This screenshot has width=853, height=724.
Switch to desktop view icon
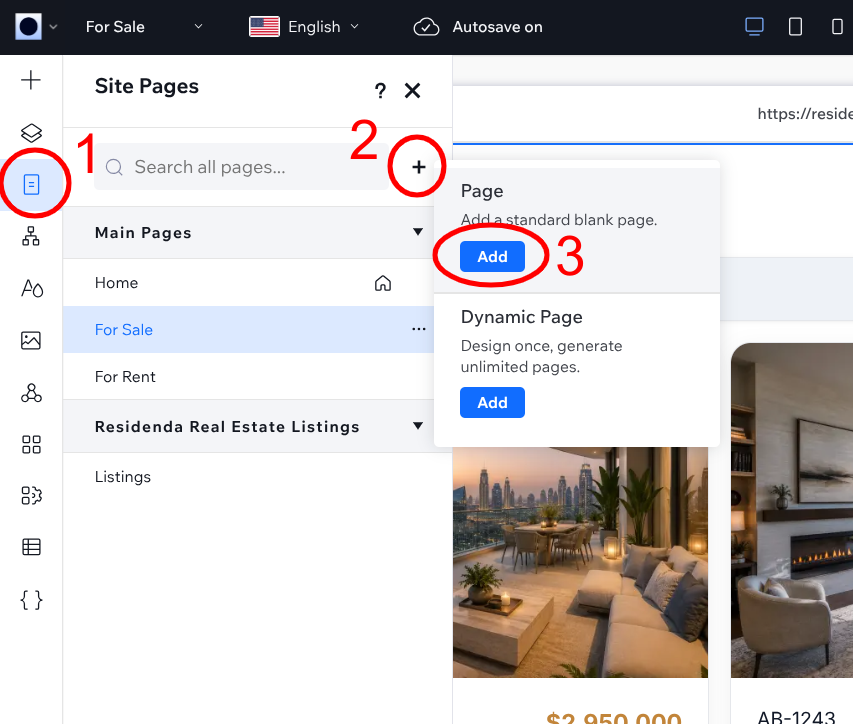tap(754, 26)
